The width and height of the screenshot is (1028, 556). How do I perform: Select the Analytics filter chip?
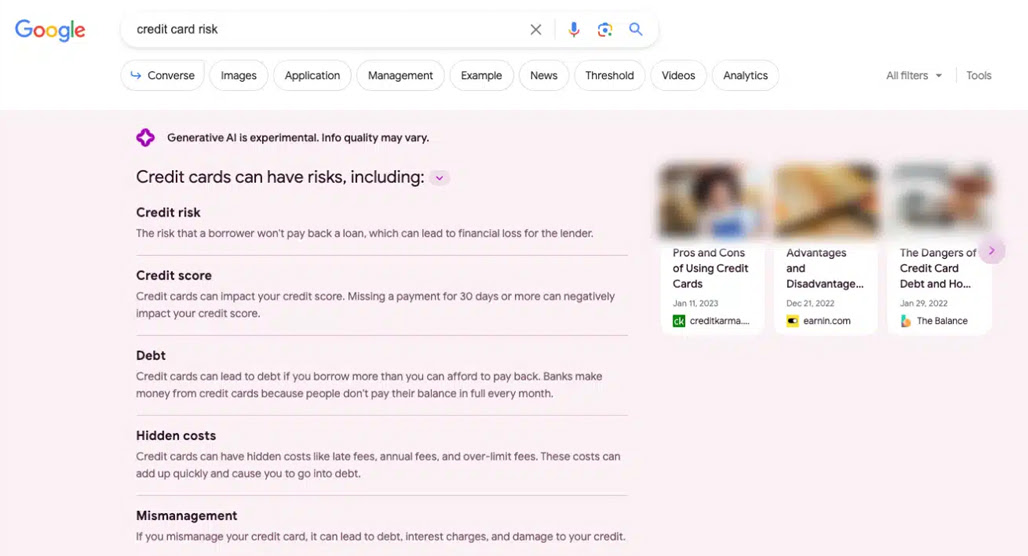click(745, 75)
